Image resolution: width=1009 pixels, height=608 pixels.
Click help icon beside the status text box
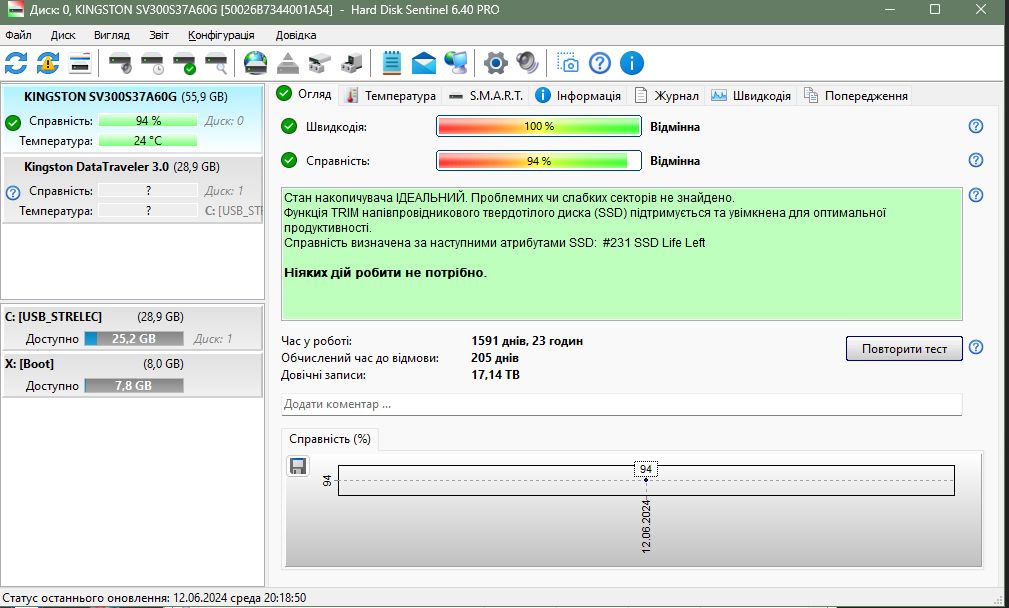click(976, 195)
